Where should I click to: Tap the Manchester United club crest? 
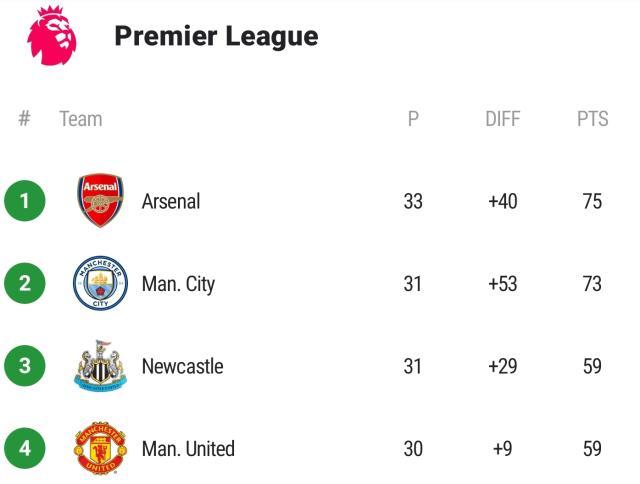point(100,449)
